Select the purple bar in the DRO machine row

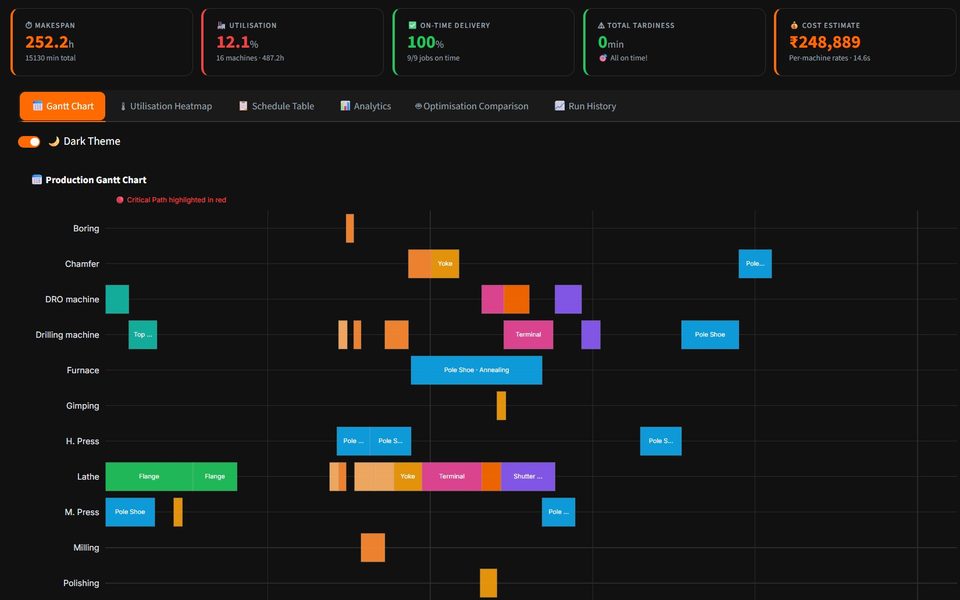click(x=568, y=299)
